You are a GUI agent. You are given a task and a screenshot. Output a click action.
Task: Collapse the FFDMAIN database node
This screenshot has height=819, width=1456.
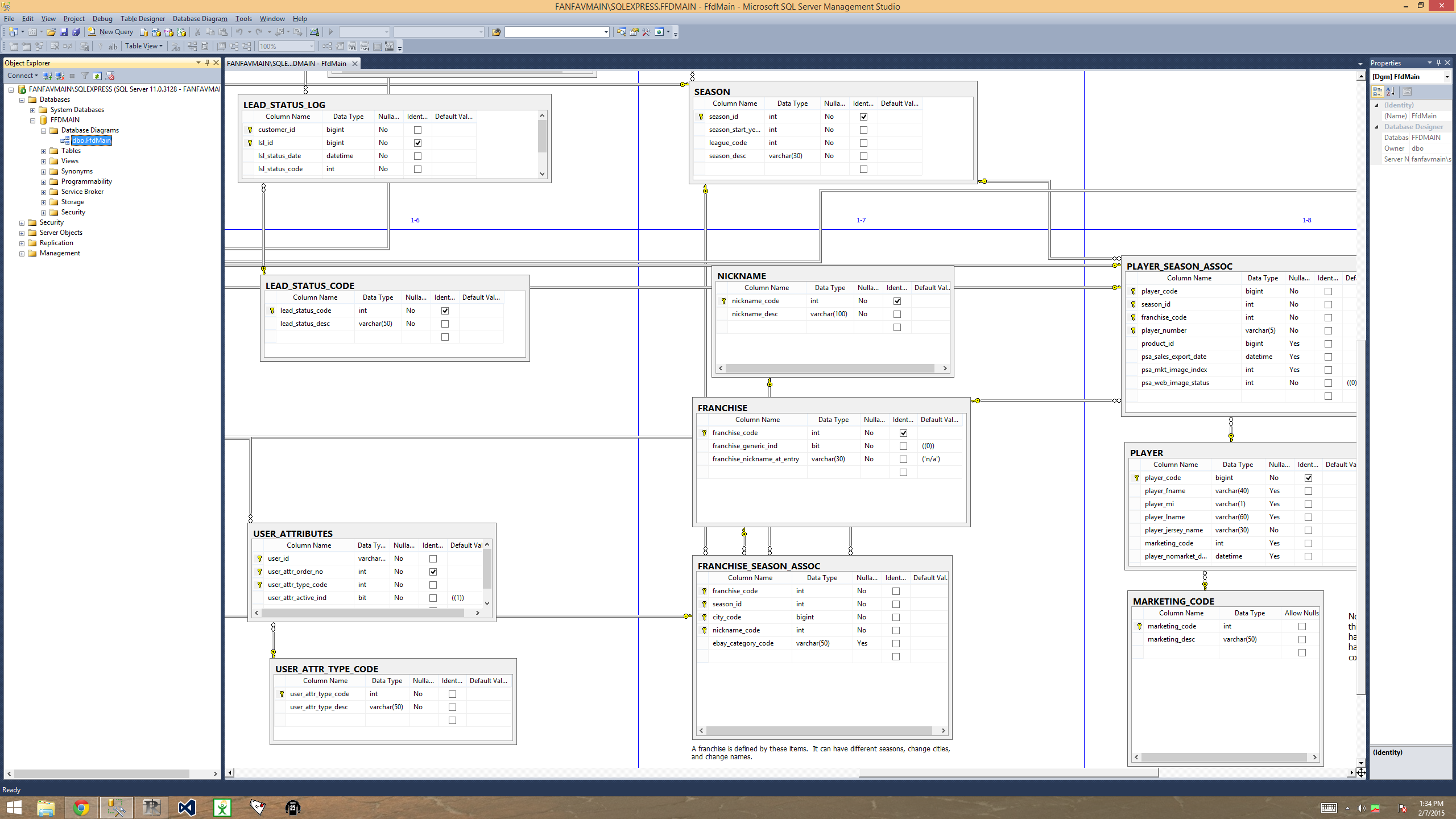coord(32,120)
